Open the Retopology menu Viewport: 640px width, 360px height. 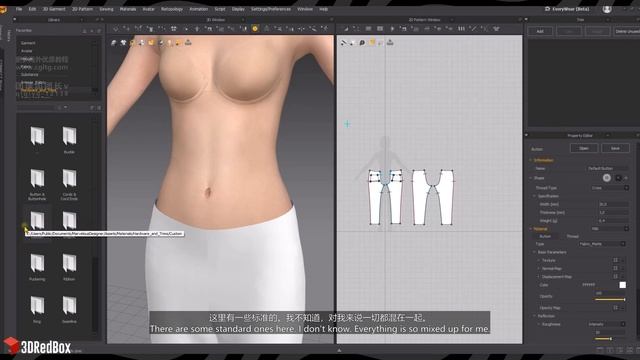click(172, 9)
